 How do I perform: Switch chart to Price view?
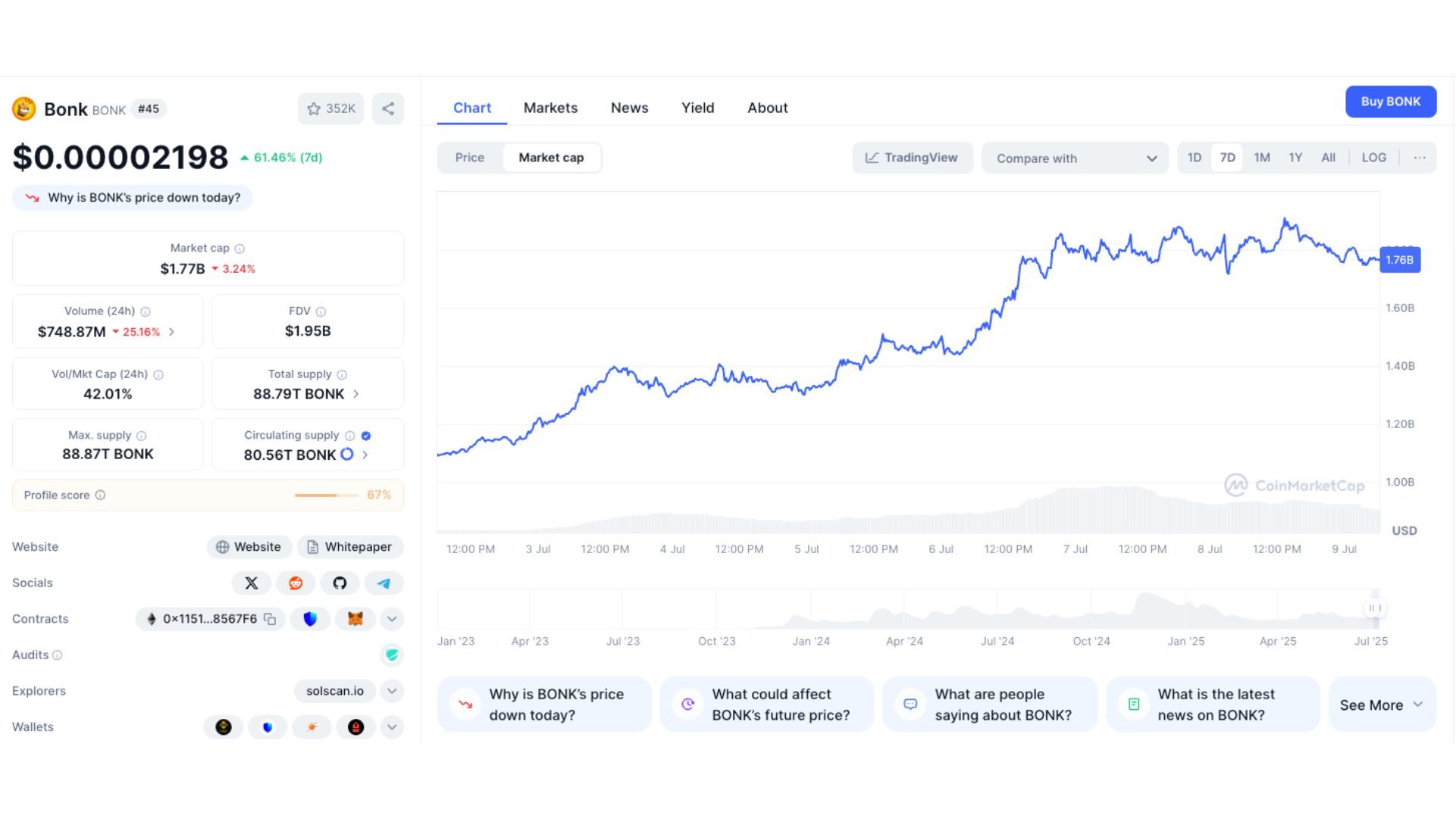point(470,158)
